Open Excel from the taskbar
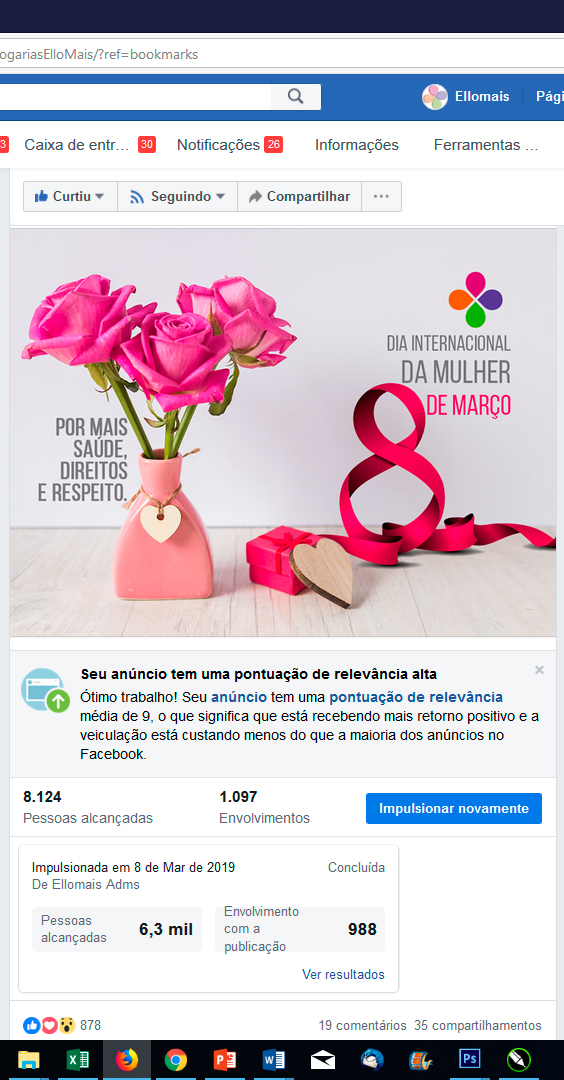 click(x=77, y=1059)
